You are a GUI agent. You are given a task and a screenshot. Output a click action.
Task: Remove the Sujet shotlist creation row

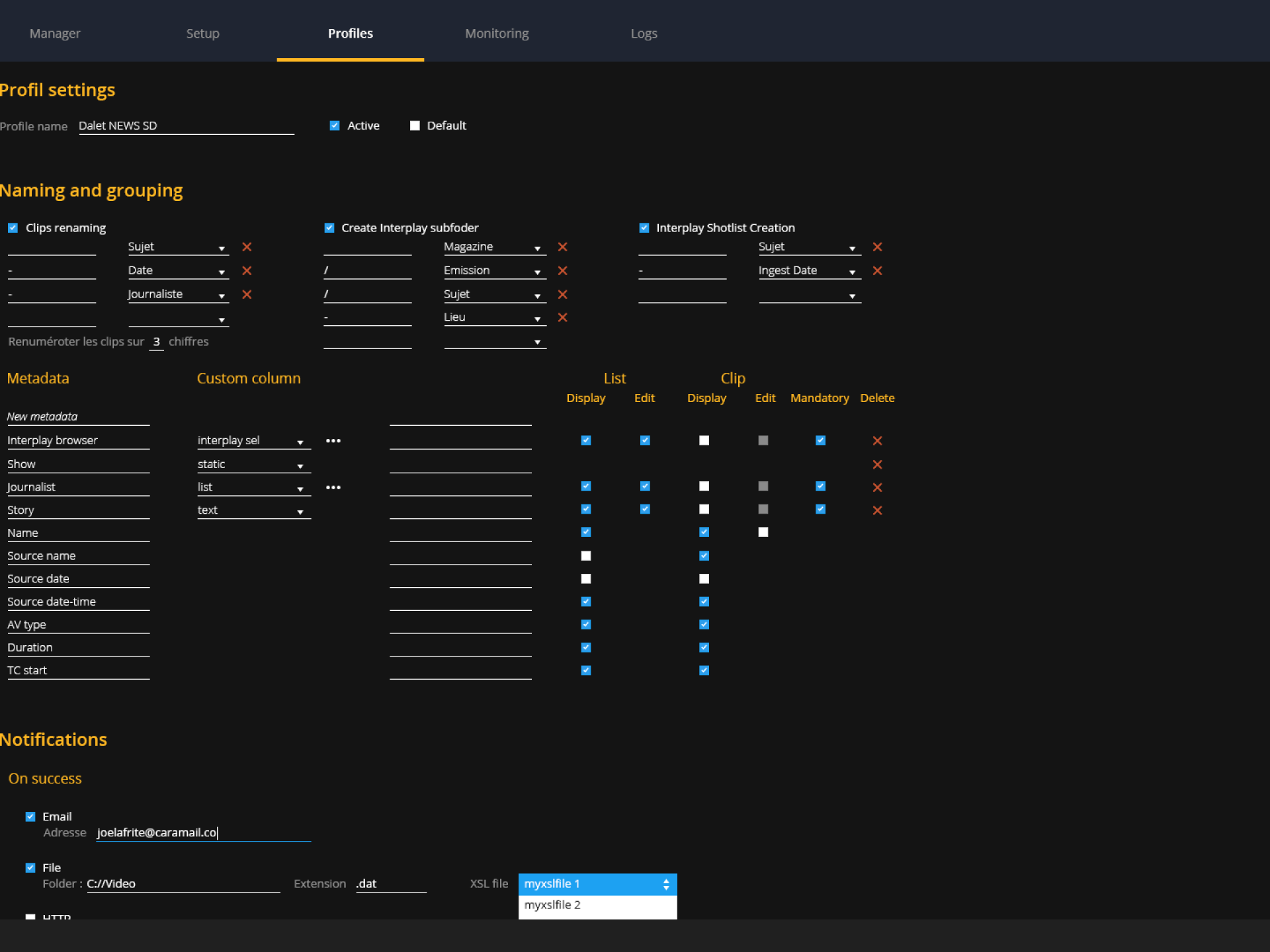[x=878, y=247]
